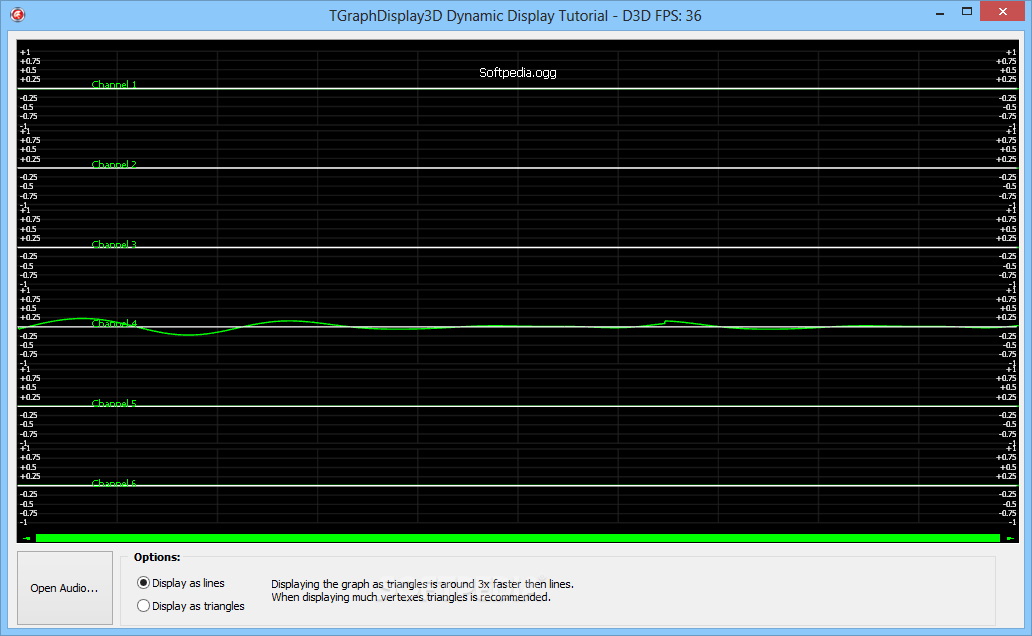Click the Channel 5 label
The width and height of the screenshot is (1032, 636).
coord(114,403)
